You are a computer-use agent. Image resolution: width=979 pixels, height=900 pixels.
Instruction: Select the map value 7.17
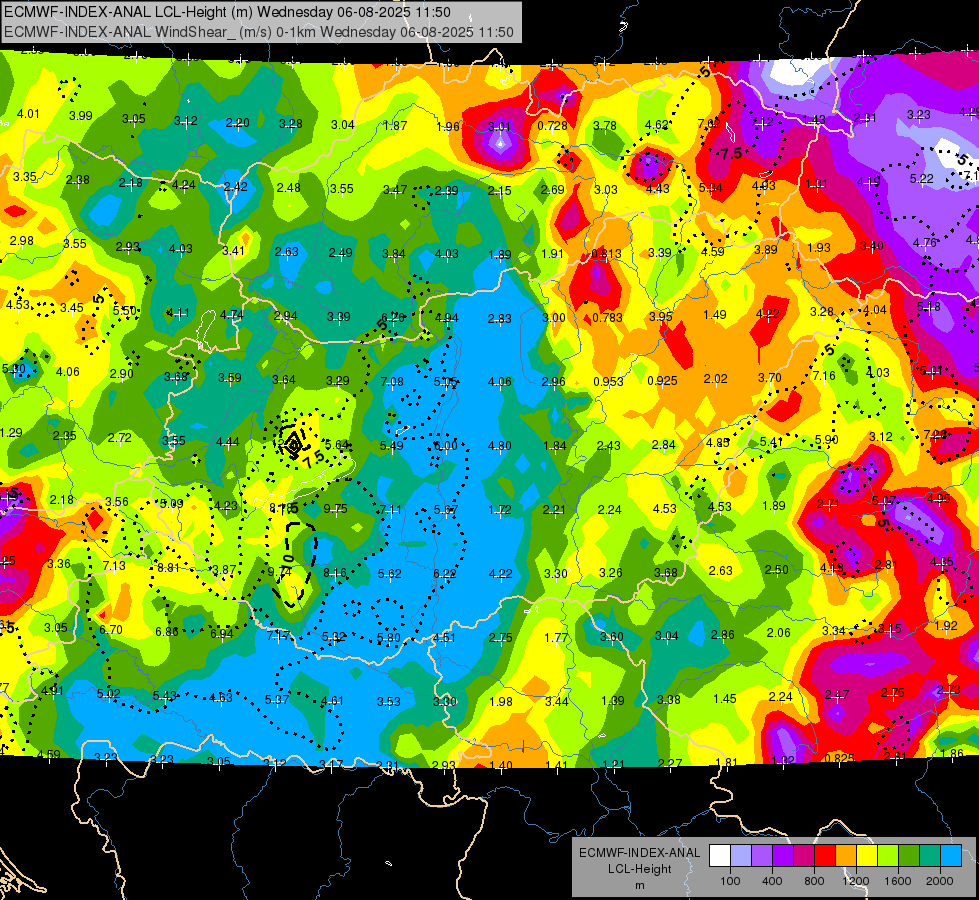pyautogui.click(x=278, y=635)
